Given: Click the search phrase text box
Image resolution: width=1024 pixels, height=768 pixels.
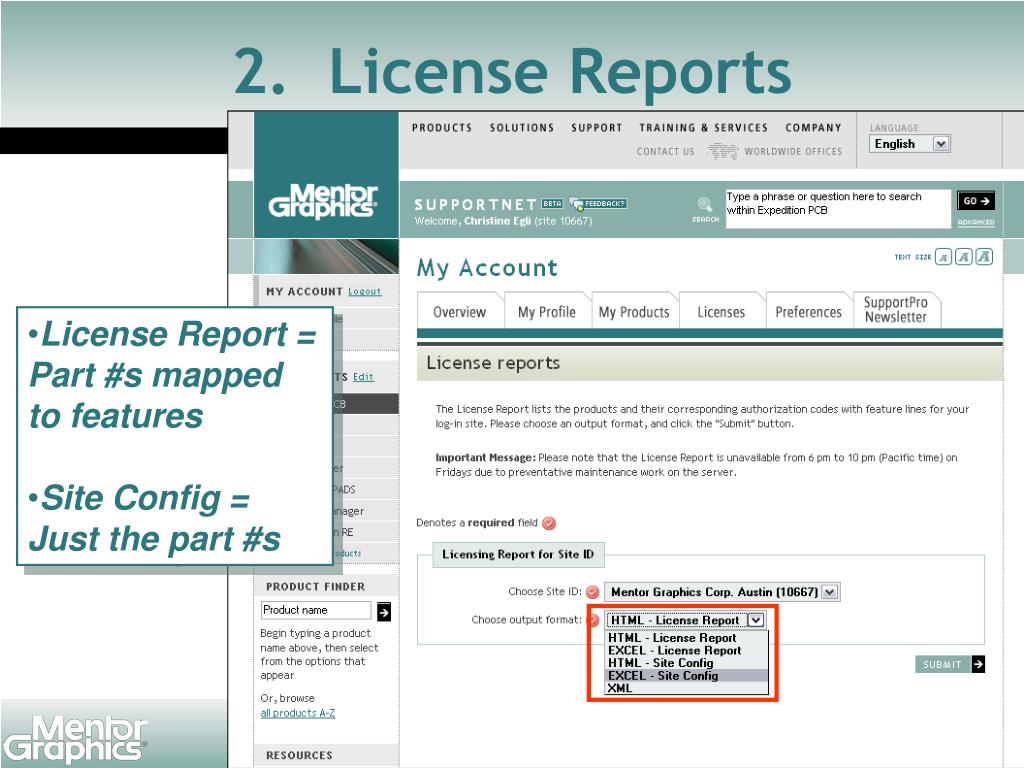Looking at the screenshot, I should pyautogui.click(x=838, y=208).
